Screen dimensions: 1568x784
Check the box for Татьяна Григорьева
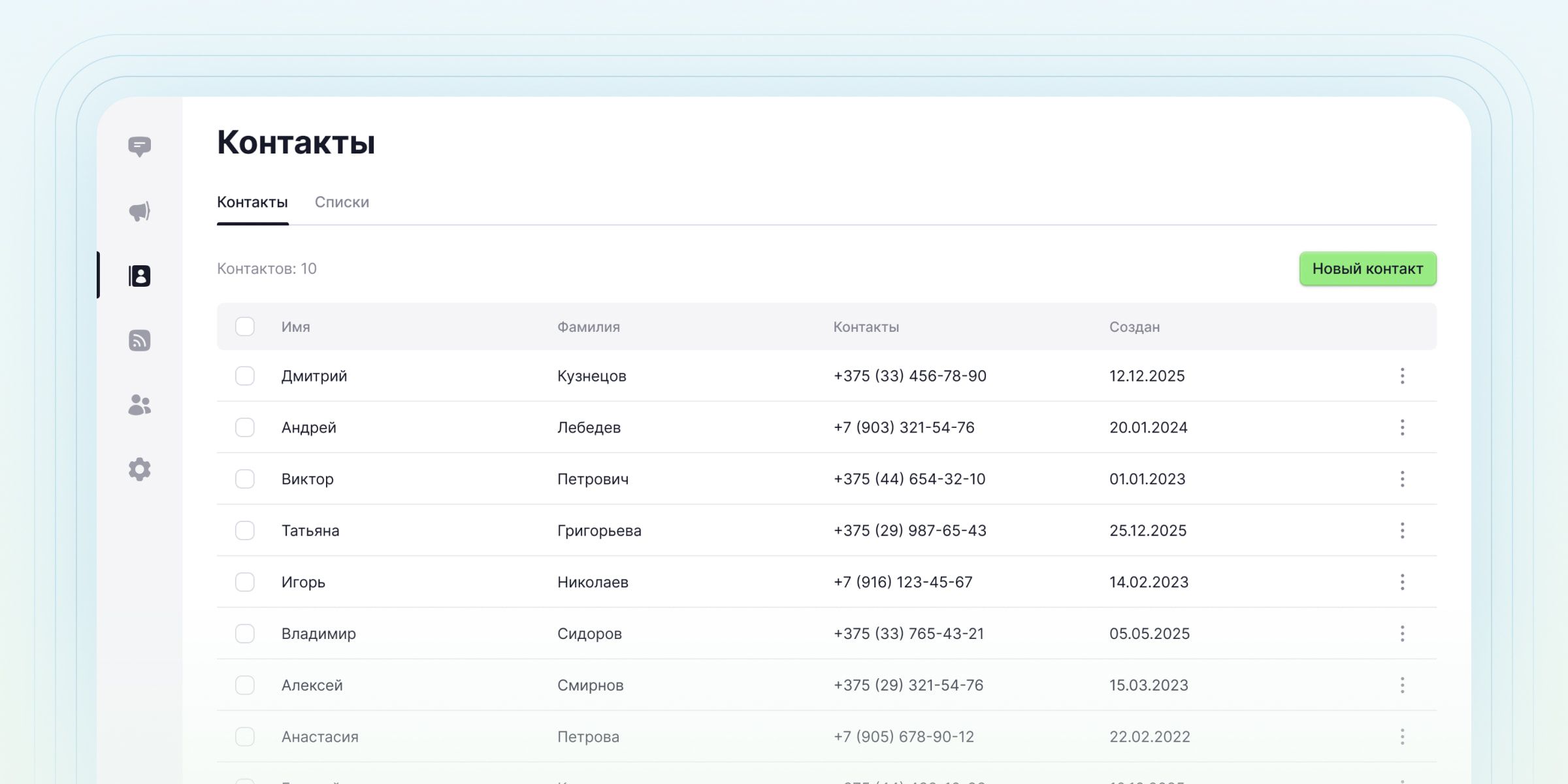[245, 531]
